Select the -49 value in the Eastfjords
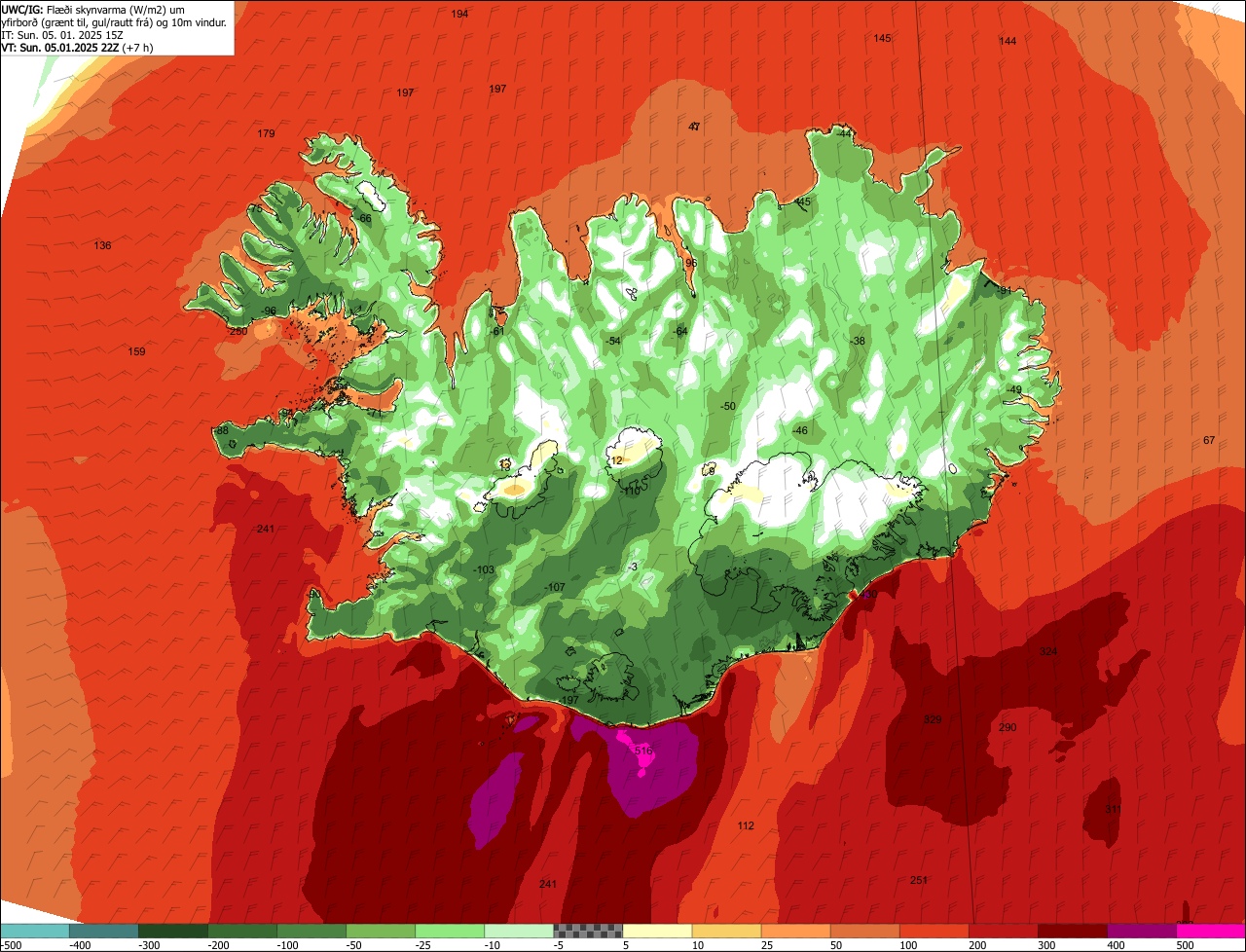 point(1015,389)
